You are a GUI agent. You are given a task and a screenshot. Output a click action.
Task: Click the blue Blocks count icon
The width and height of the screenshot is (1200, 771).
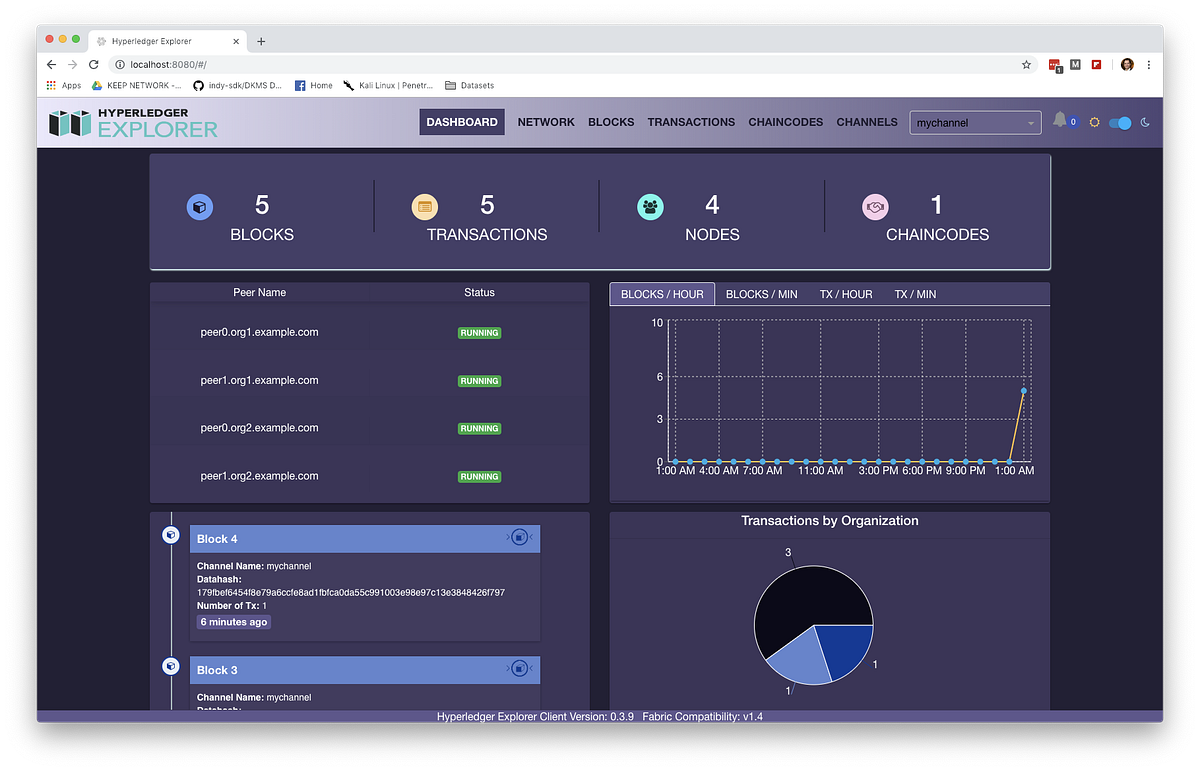point(200,206)
